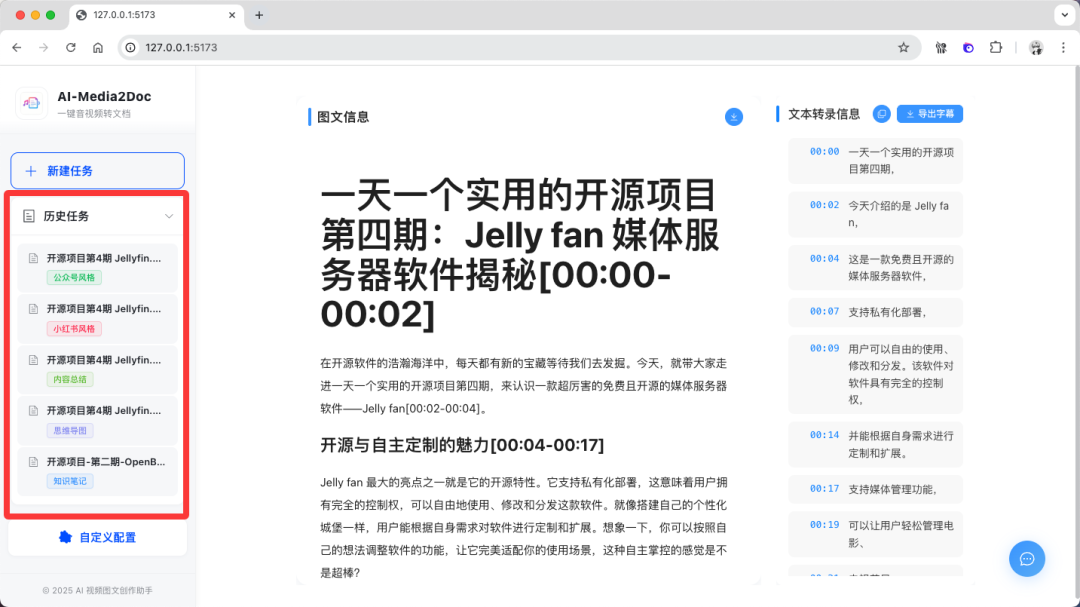Open 自定义配置 settings

[x=97, y=537]
